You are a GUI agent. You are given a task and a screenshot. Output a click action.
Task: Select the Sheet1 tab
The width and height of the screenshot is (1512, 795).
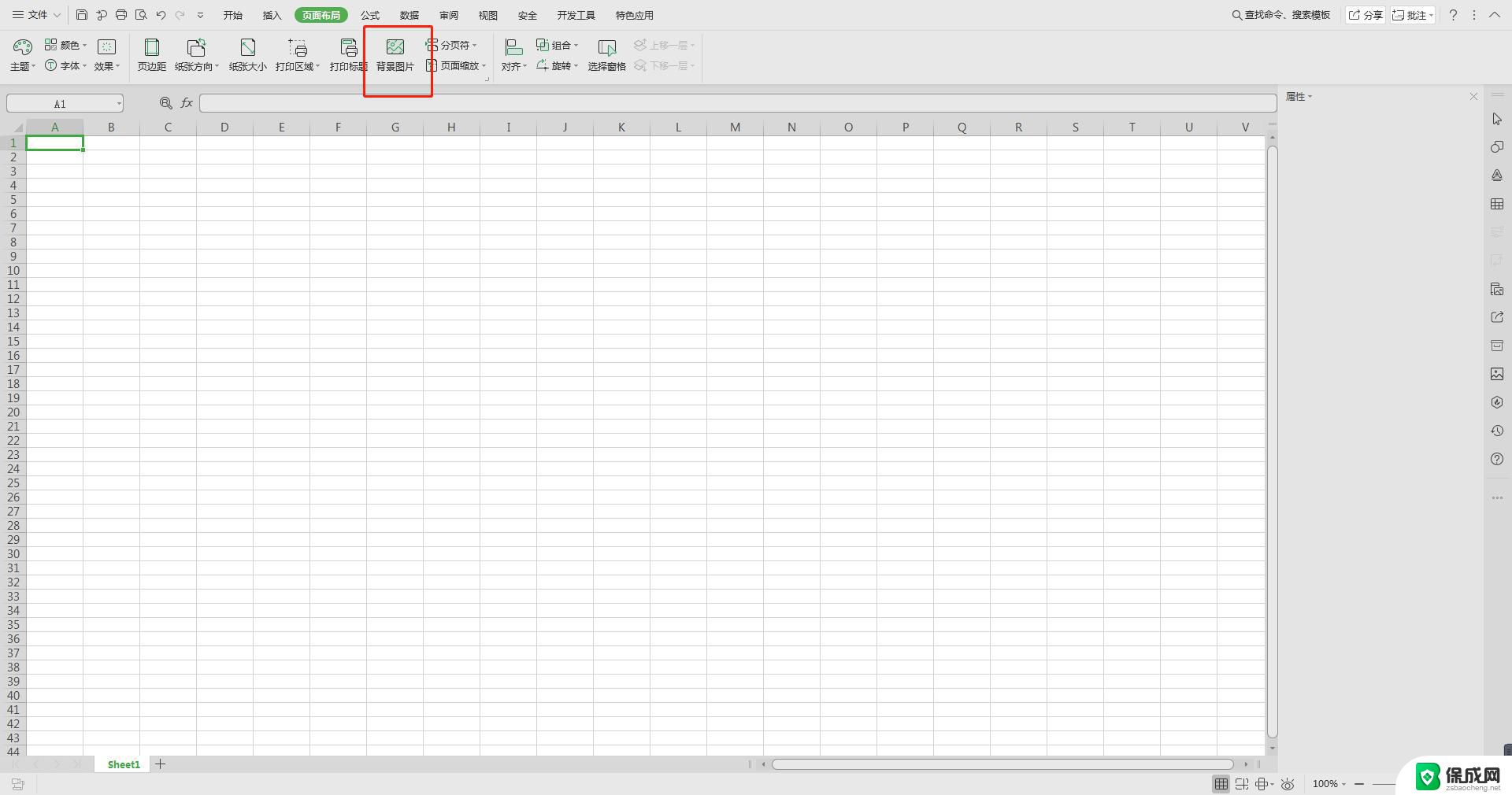click(x=124, y=764)
